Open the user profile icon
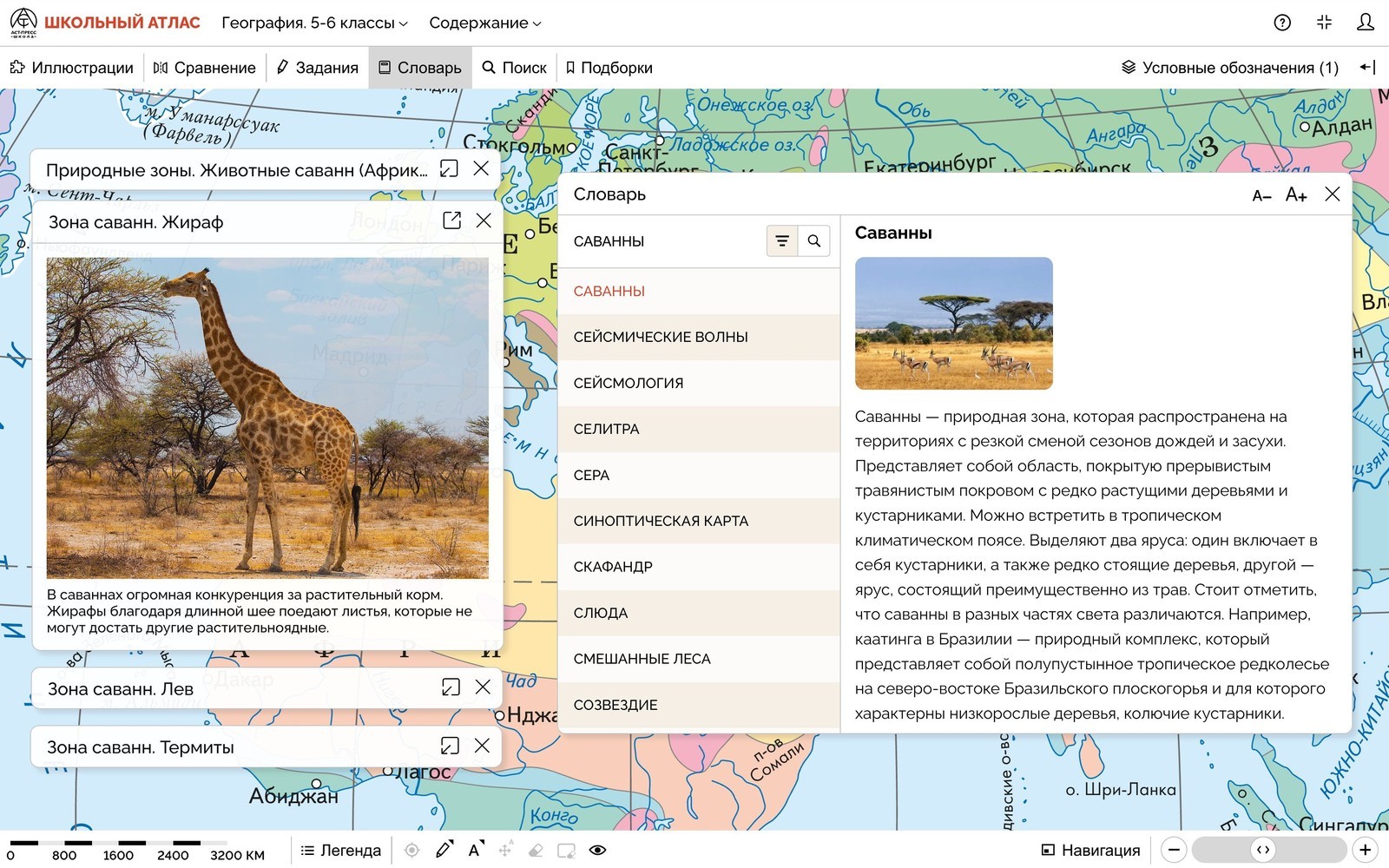This screenshot has width=1389, height=868. 1366,23
